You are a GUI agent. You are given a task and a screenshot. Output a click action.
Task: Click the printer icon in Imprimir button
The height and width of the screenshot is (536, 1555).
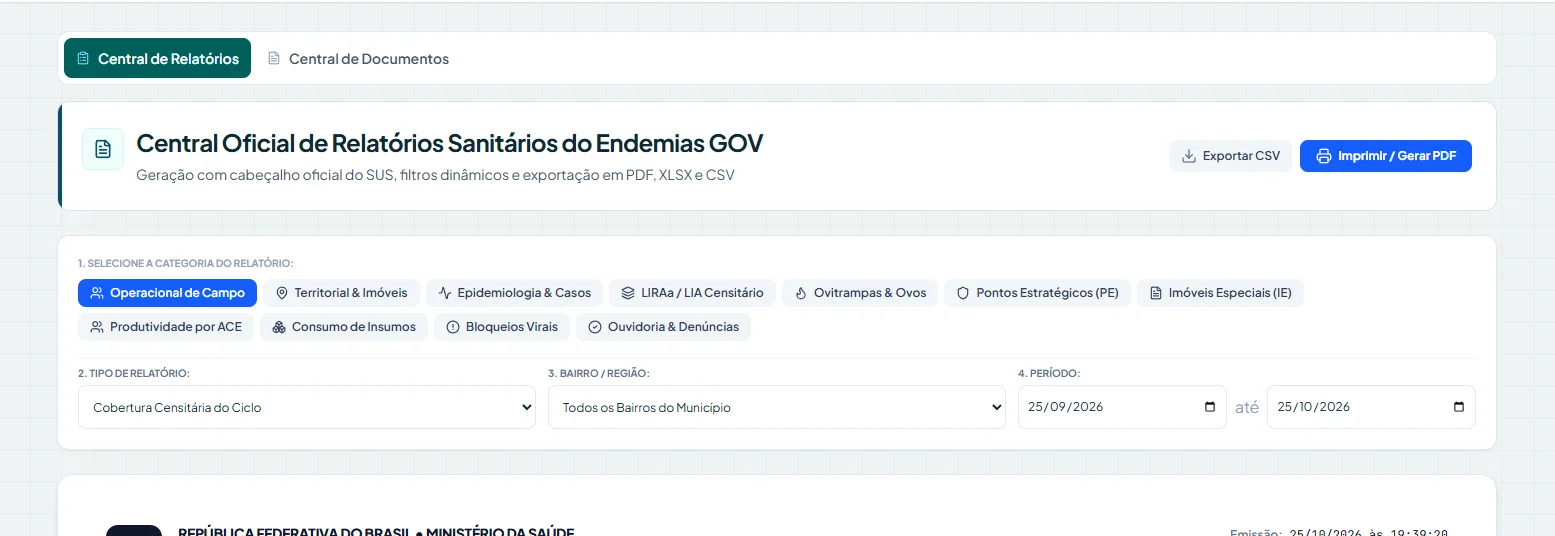[x=1324, y=156]
